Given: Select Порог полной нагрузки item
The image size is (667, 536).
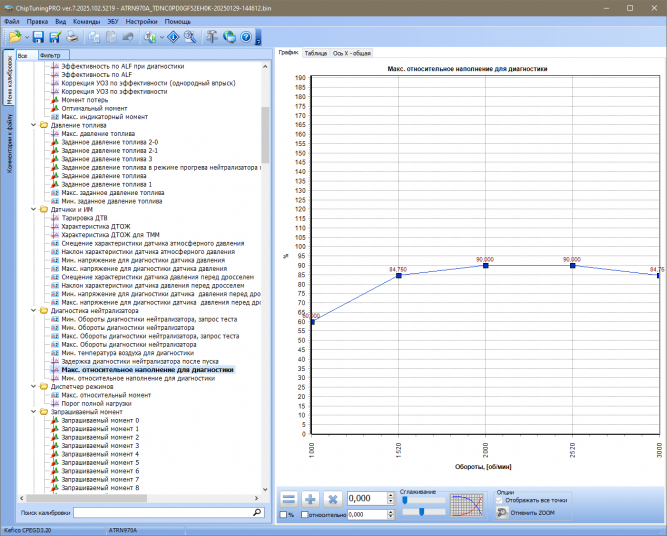Looking at the screenshot, I should (x=96, y=403).
